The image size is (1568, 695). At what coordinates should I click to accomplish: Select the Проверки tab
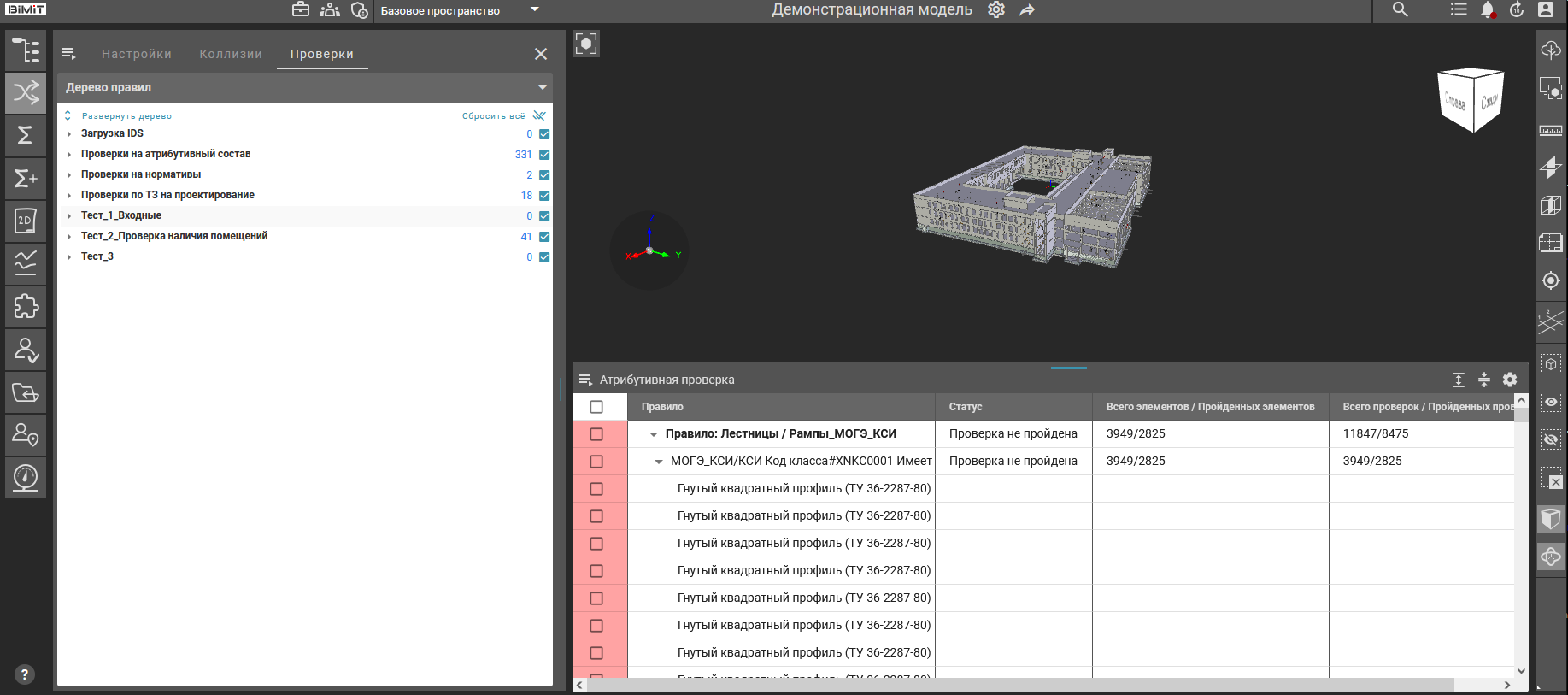click(x=322, y=54)
